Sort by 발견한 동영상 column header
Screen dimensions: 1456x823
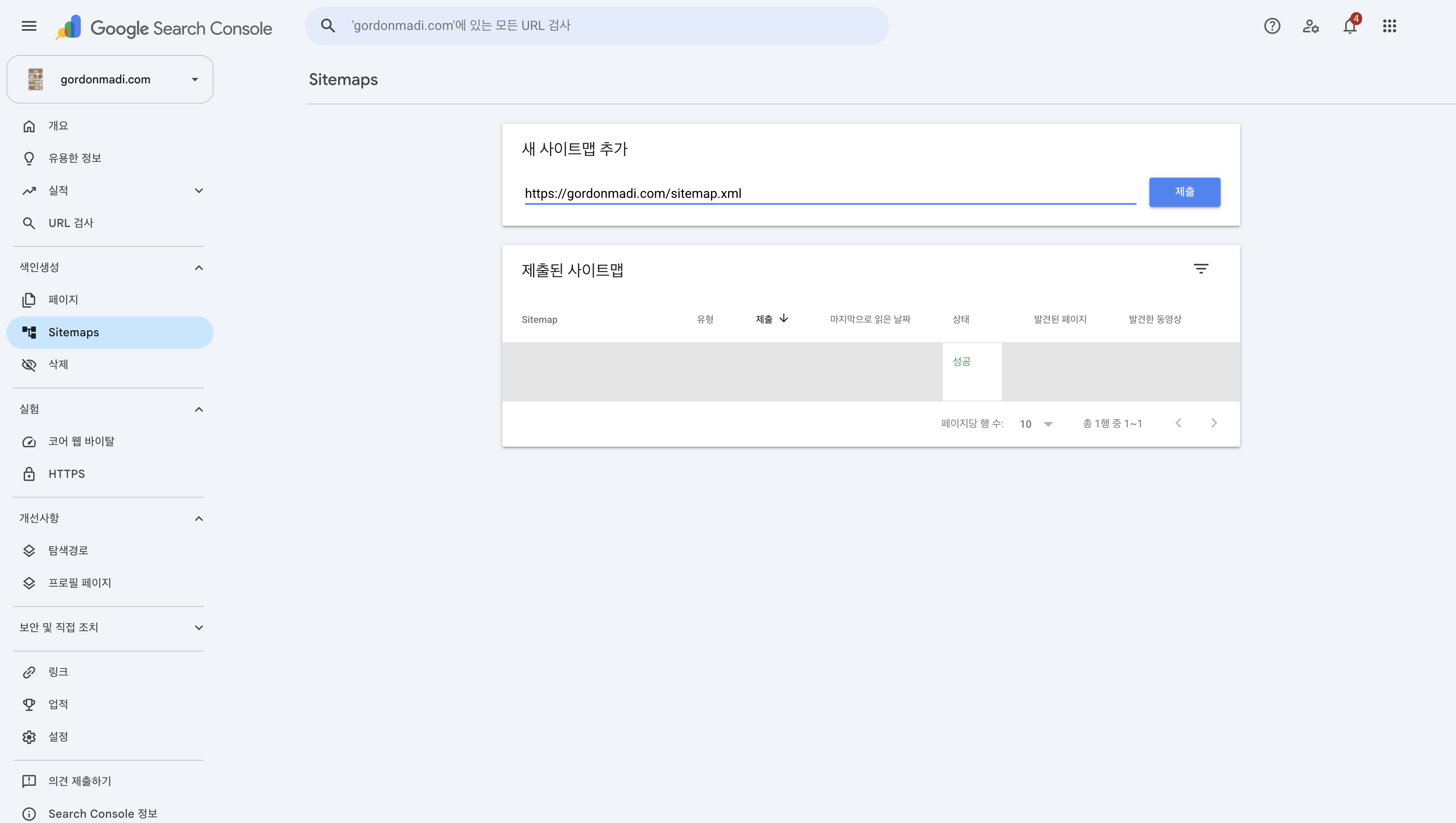(1155, 320)
